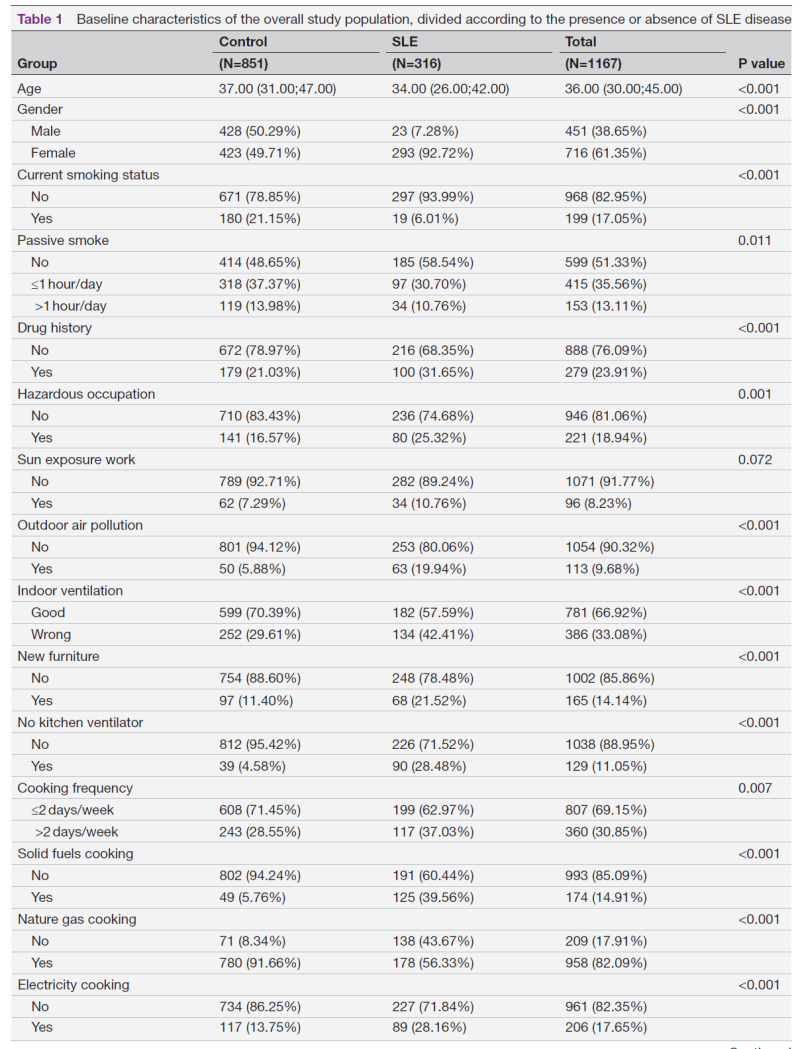Select the 'Solid fuels cooking' row label
This screenshot has width=800, height=1049.
pos(75,854)
